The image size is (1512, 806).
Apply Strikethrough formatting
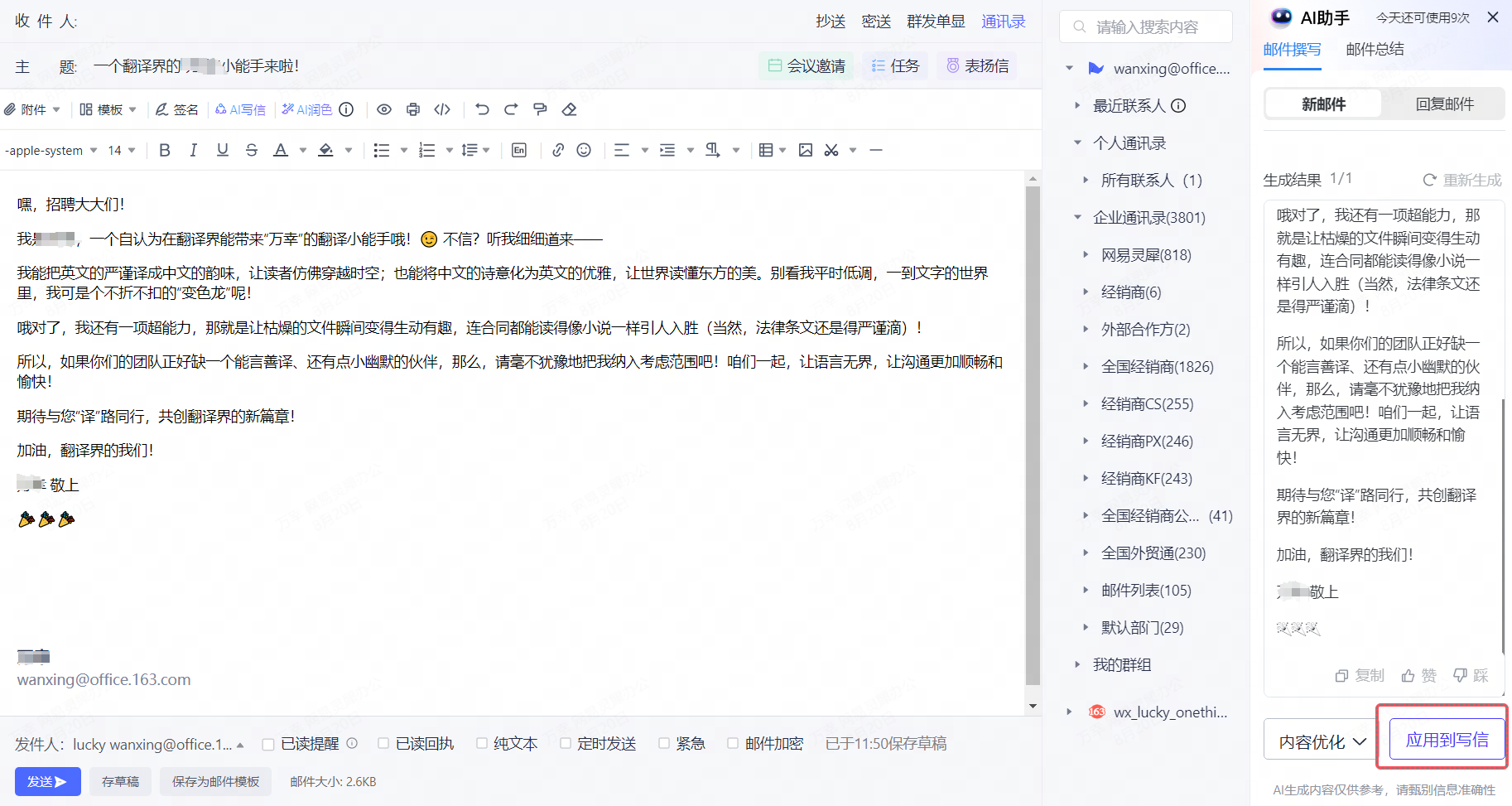tap(252, 150)
